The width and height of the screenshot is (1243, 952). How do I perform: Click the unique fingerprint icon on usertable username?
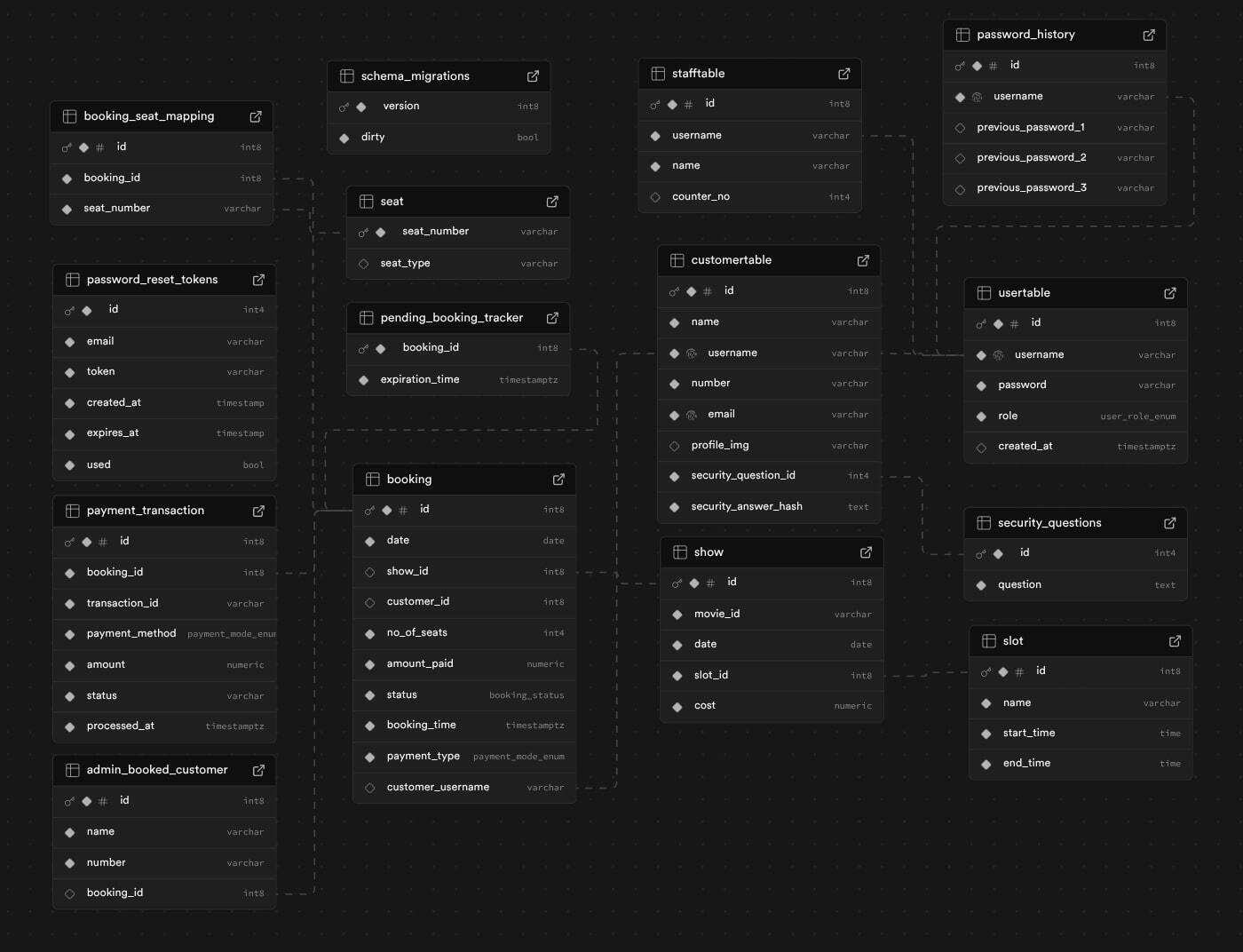tap(998, 355)
